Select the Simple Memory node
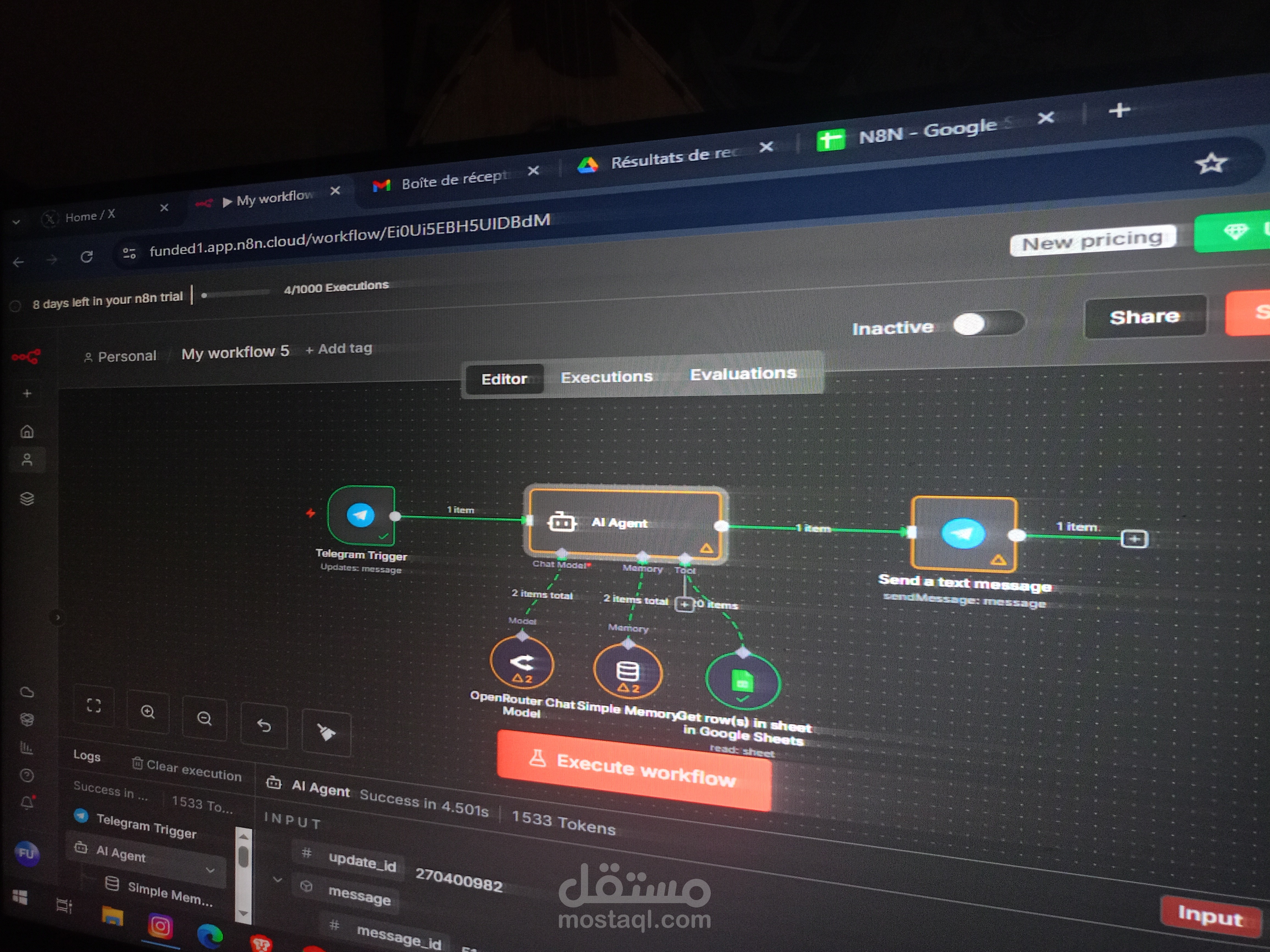The width and height of the screenshot is (1270, 952). tap(628, 671)
